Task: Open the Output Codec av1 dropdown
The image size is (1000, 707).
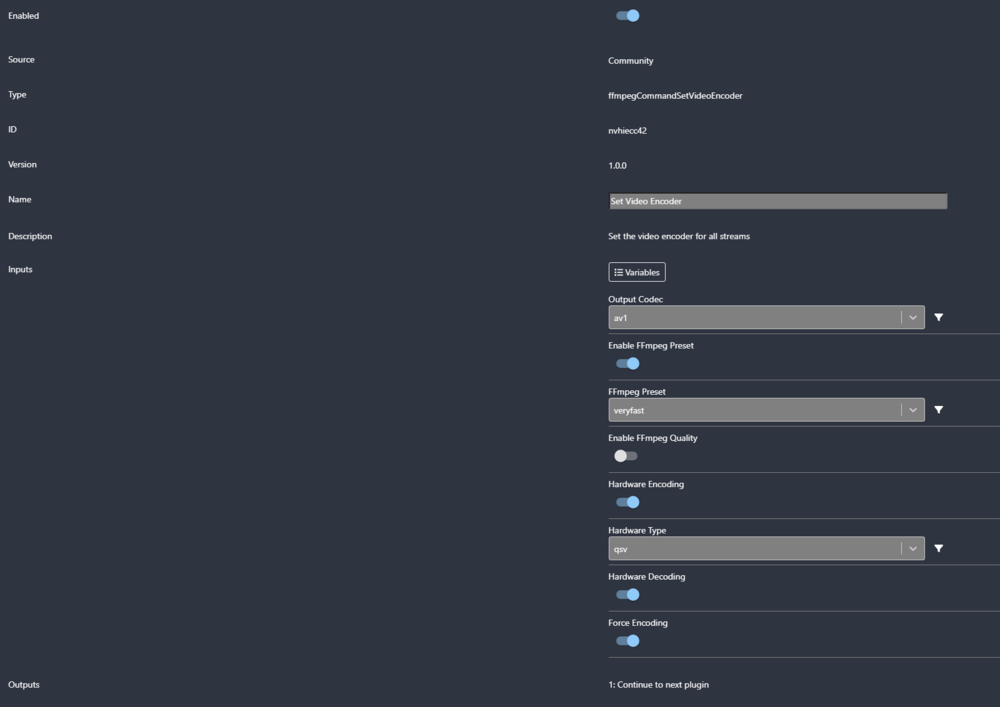Action: (767, 317)
